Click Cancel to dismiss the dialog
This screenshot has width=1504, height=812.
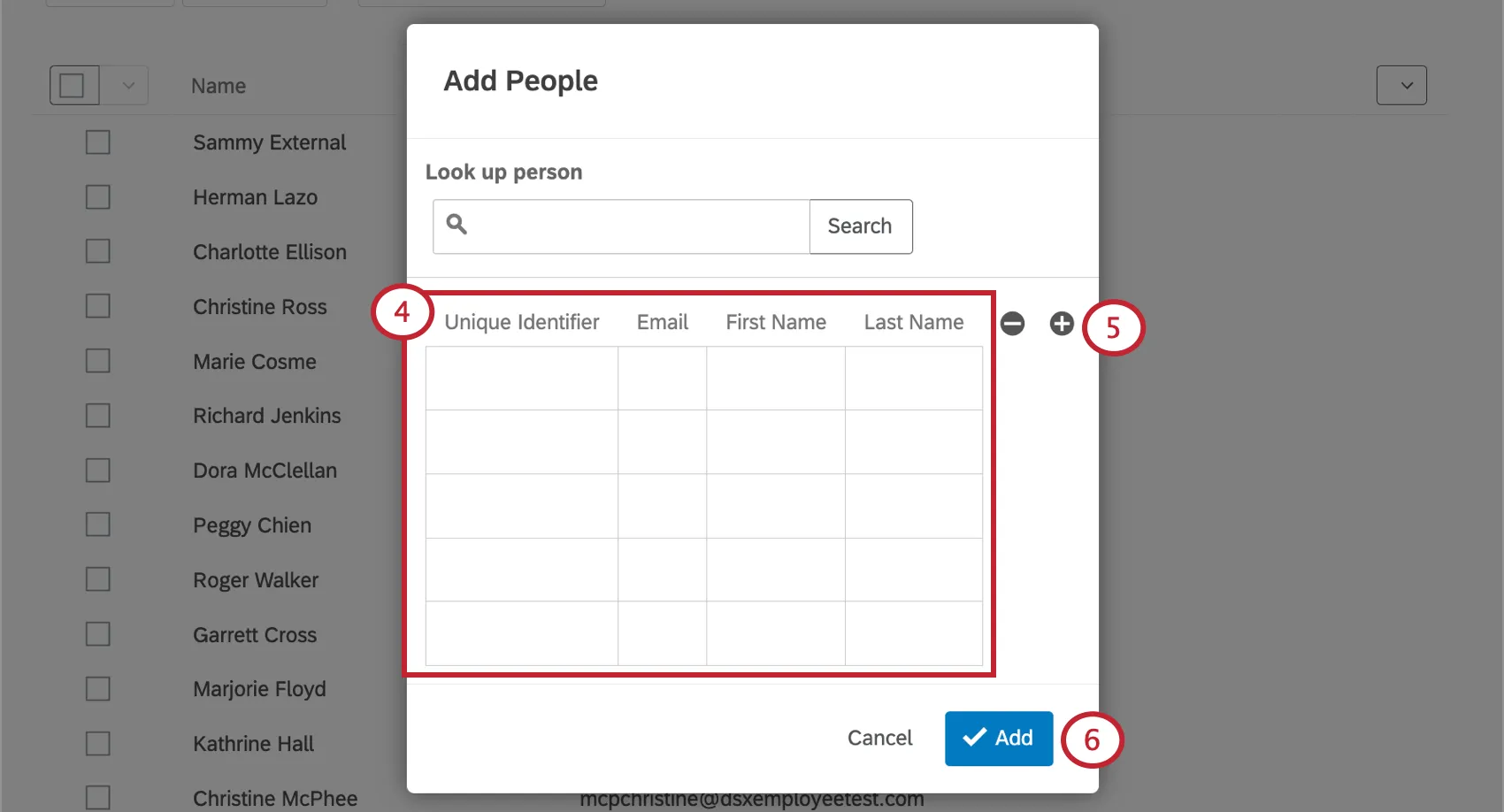click(879, 737)
